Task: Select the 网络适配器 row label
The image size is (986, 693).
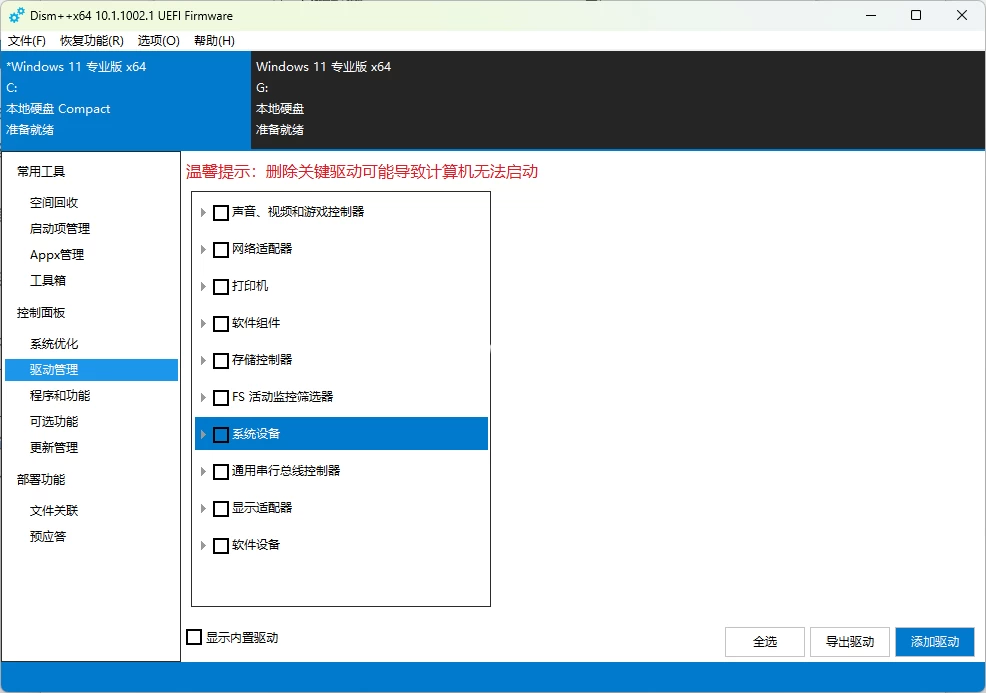Action: [x=262, y=248]
